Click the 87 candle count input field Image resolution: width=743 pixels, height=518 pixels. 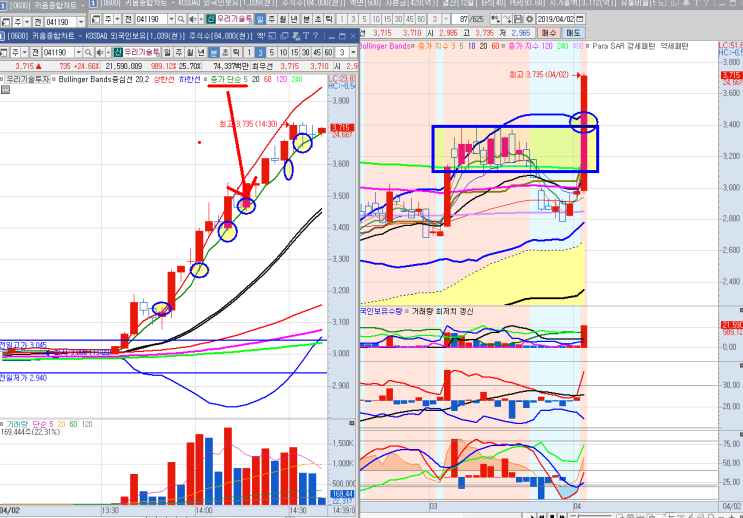coord(460,19)
